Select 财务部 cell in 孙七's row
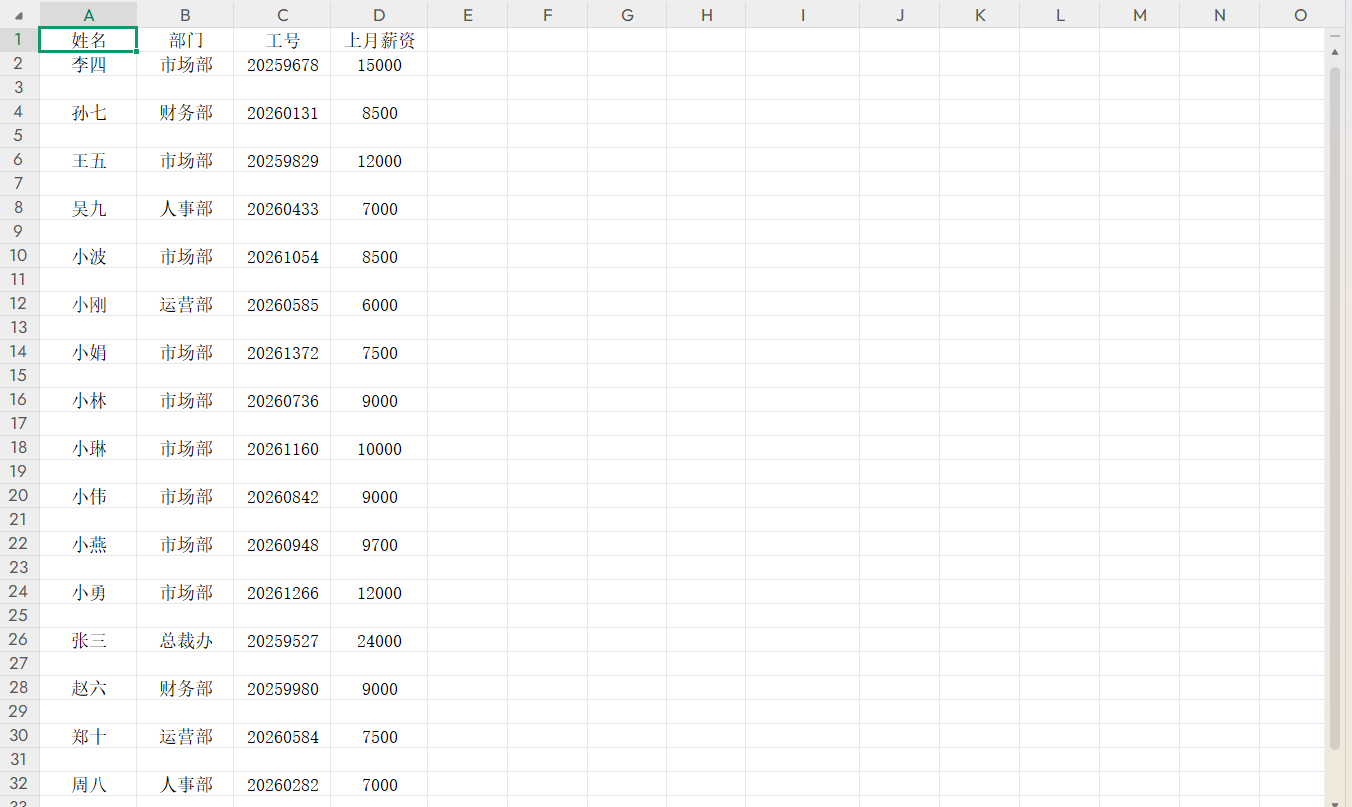 [x=186, y=113]
